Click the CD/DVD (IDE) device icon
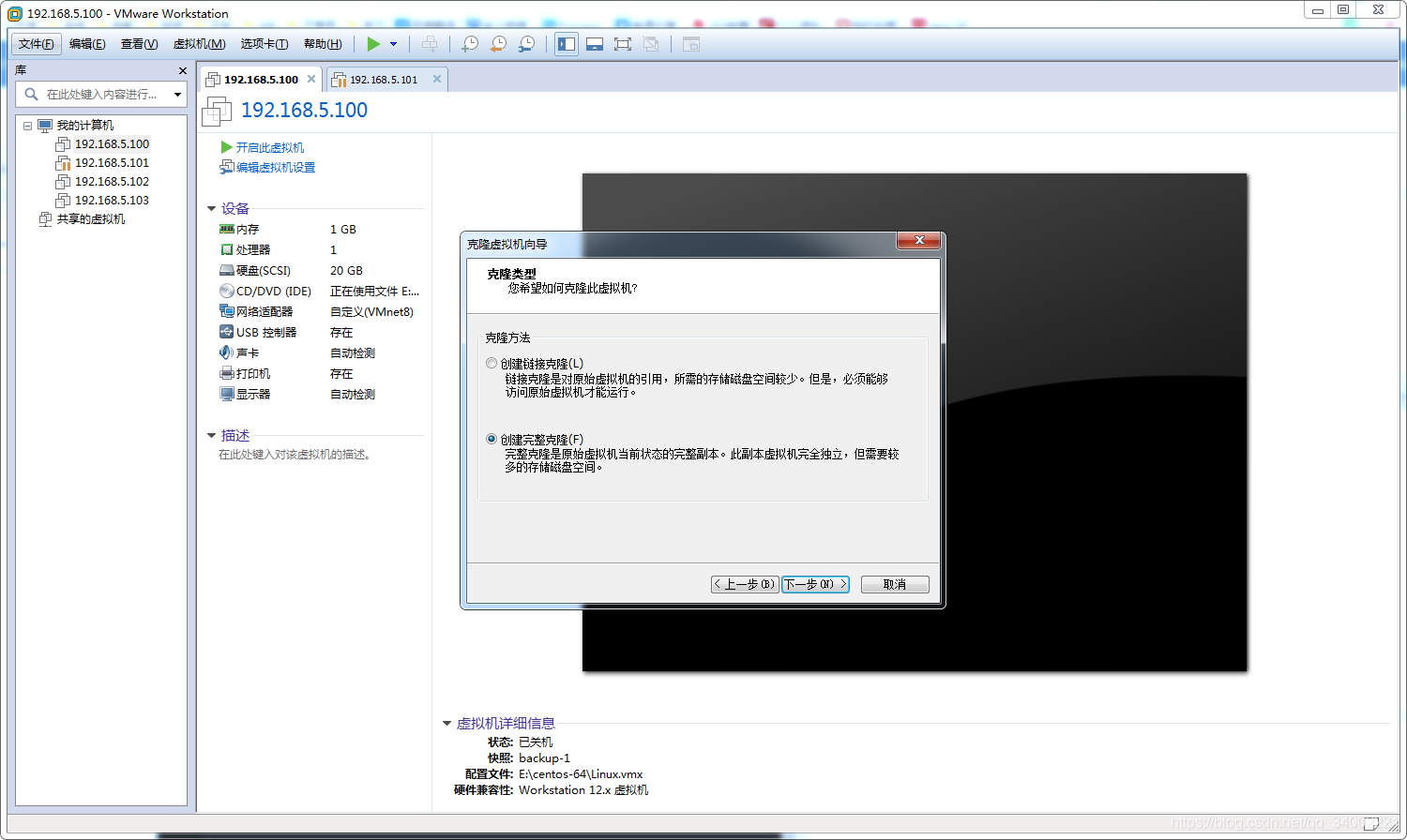Viewport: 1407px width, 840px height. (x=226, y=291)
